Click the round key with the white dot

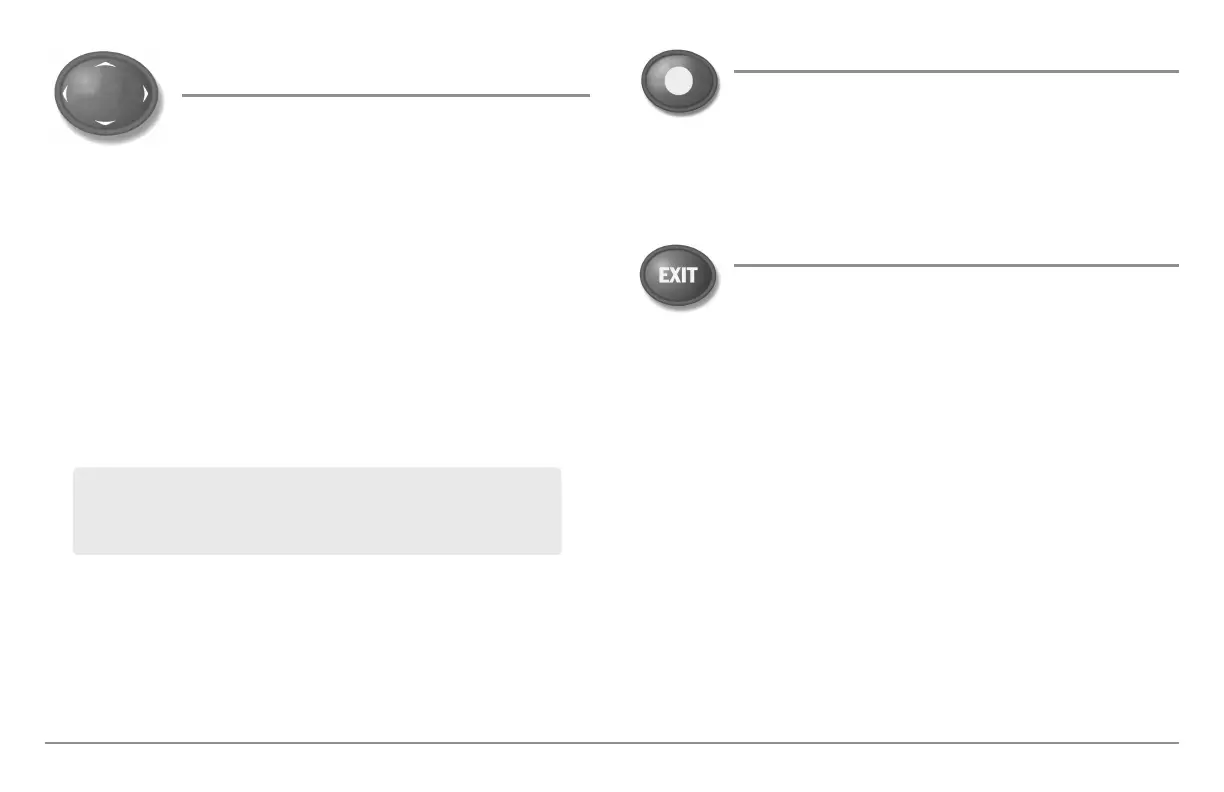click(x=679, y=83)
